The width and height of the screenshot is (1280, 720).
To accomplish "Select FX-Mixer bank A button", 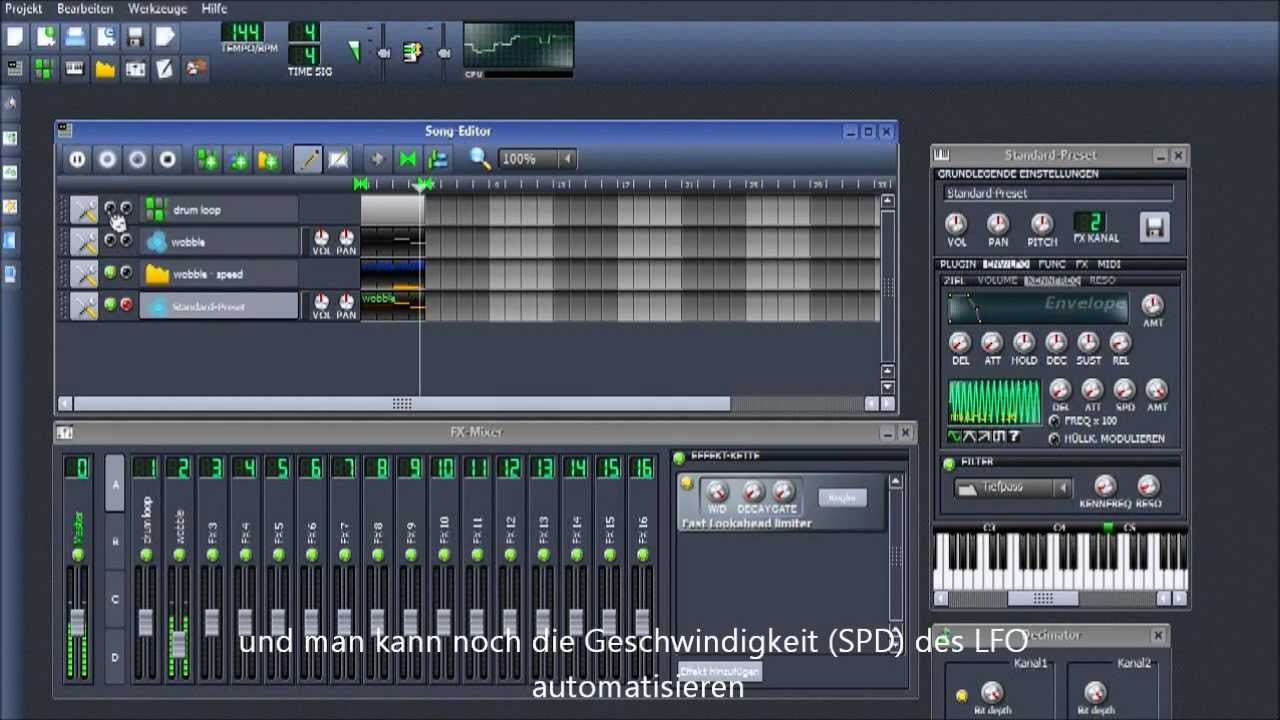I will click(x=115, y=484).
